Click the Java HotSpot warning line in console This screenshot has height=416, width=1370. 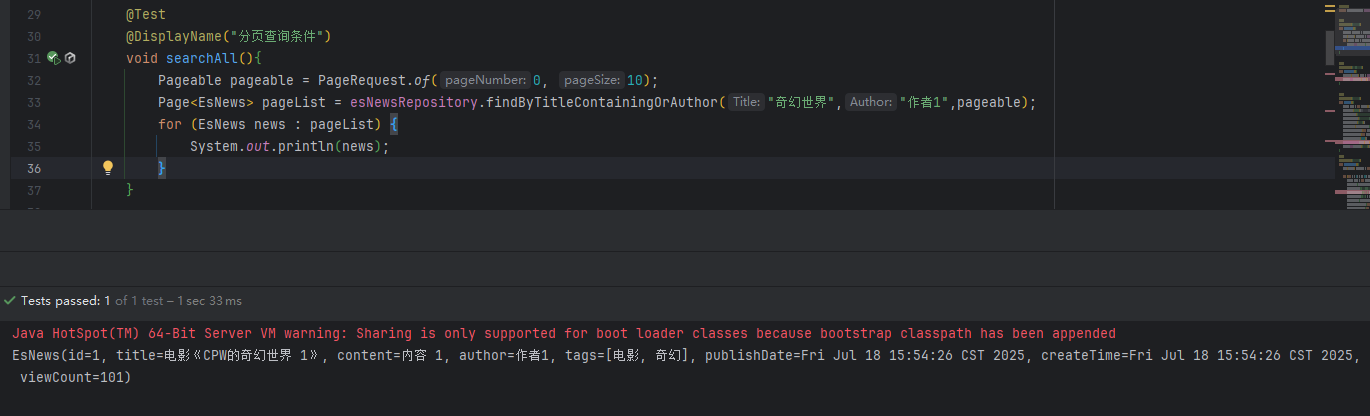tap(564, 333)
